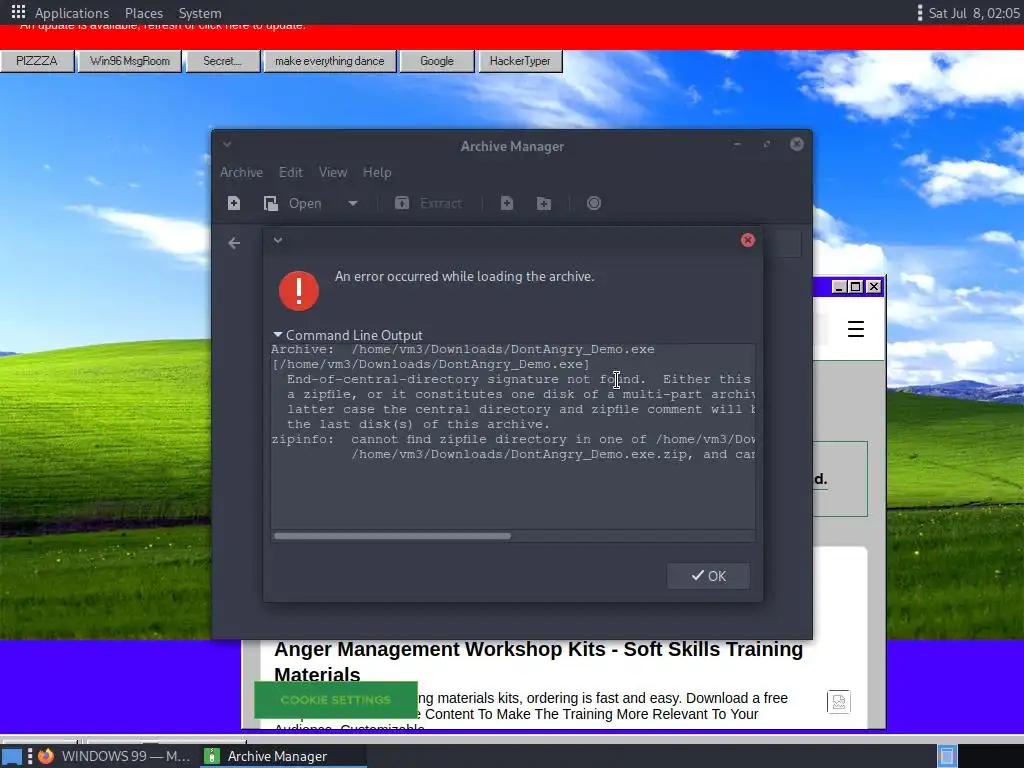
Task: Click the back arrow in Archive Manager
Action: coord(234,243)
